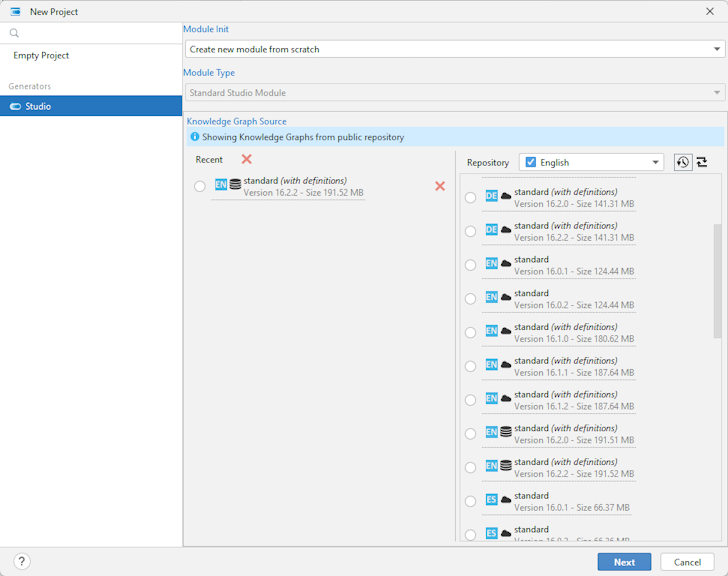Select DE Version 16.2.2 radio button
The image size is (728, 576).
(471, 231)
